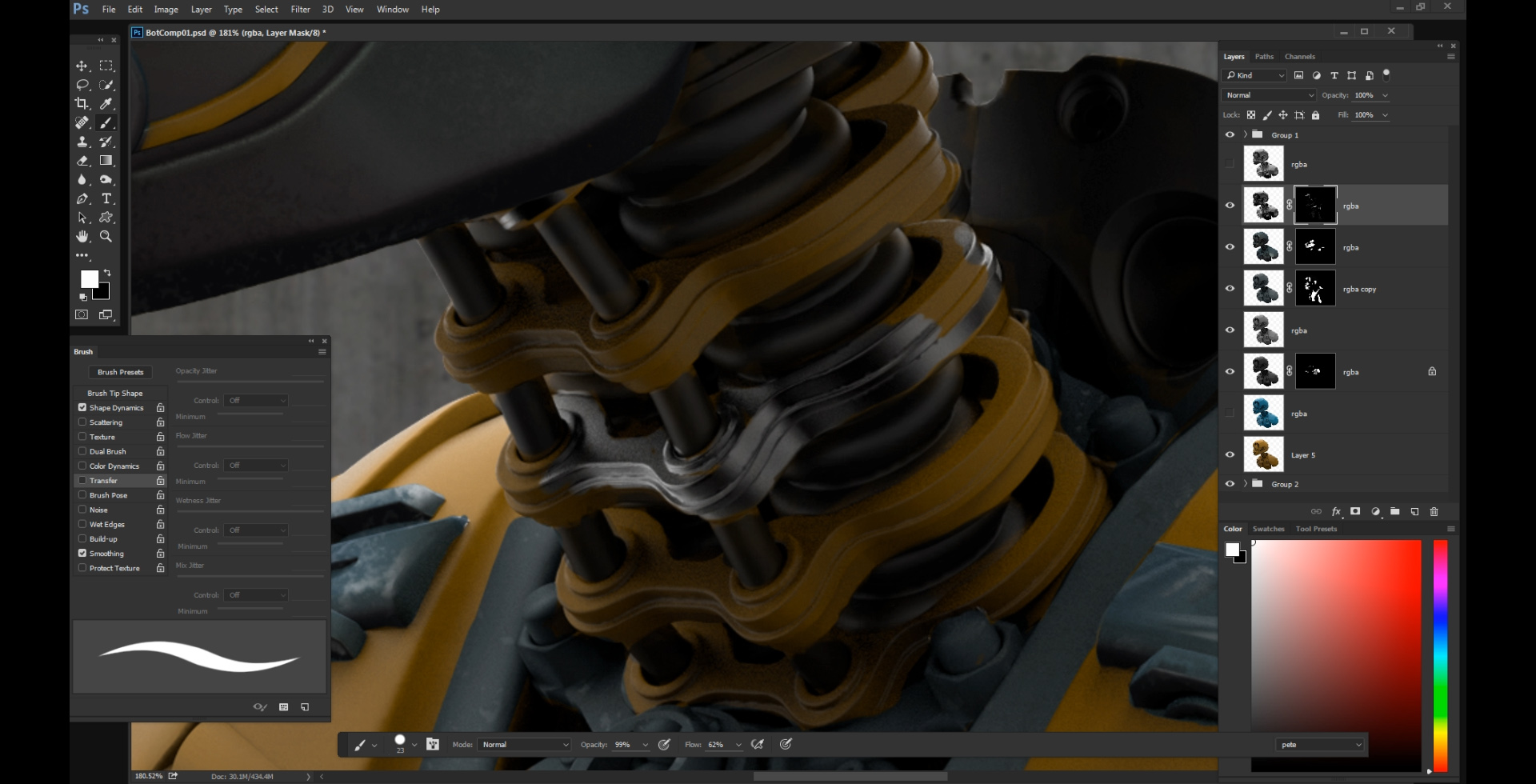Viewport: 1536px width, 784px height.
Task: Click the Hand tool
Action: [x=82, y=237]
